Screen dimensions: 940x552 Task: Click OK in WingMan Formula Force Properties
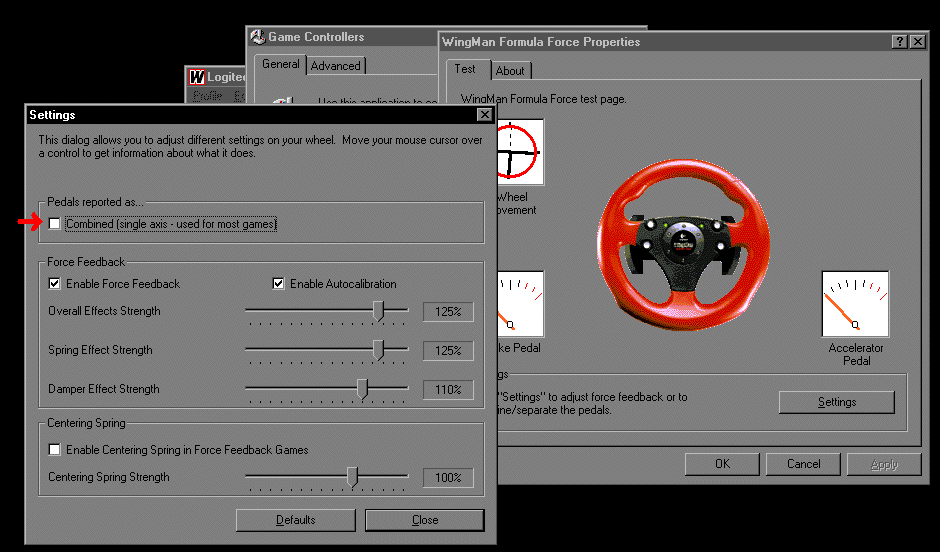click(x=722, y=464)
